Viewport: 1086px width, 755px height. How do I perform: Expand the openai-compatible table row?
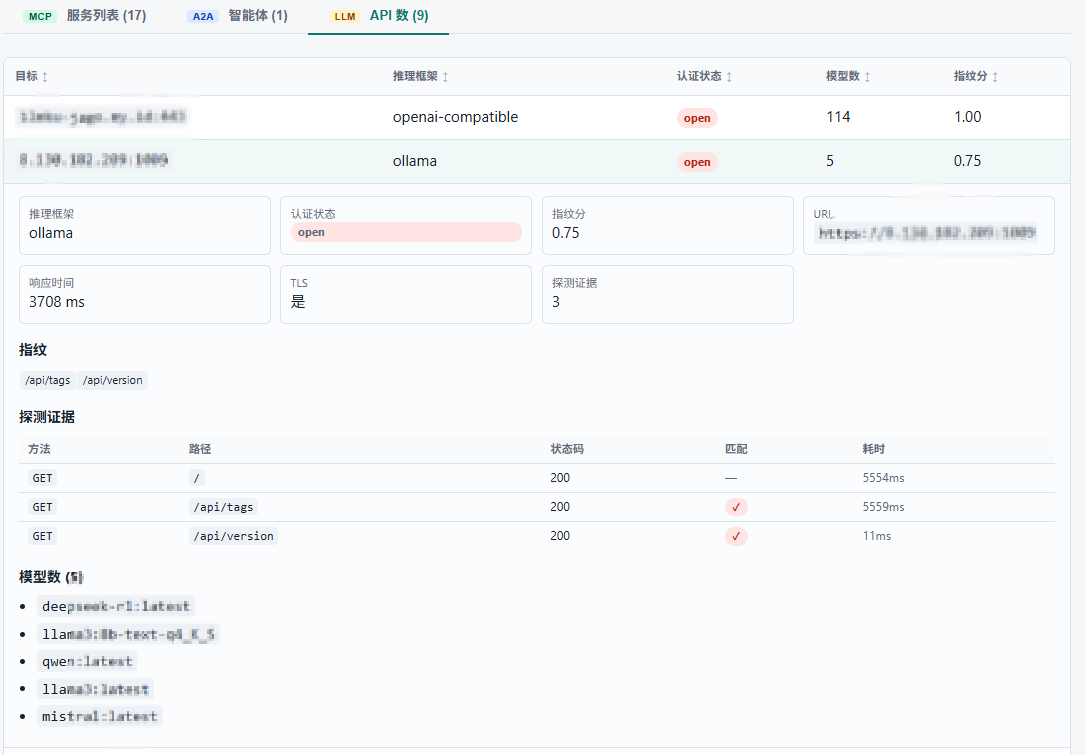tap(537, 117)
